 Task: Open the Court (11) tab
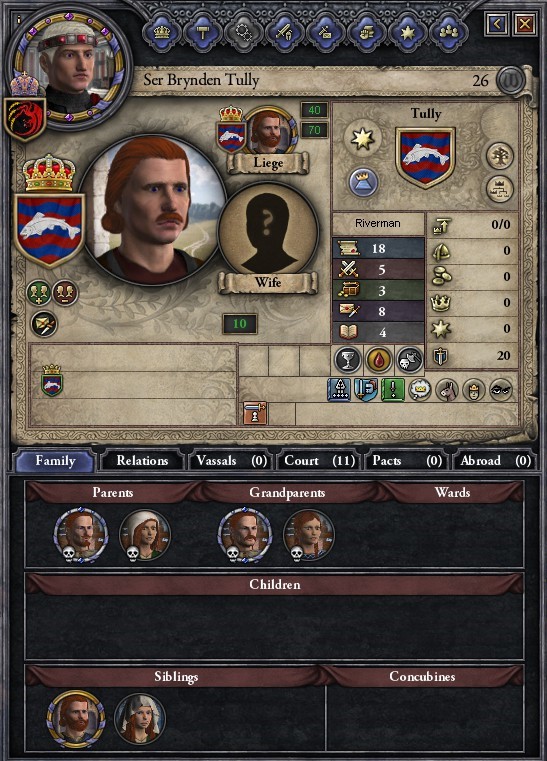pyautogui.click(x=319, y=461)
